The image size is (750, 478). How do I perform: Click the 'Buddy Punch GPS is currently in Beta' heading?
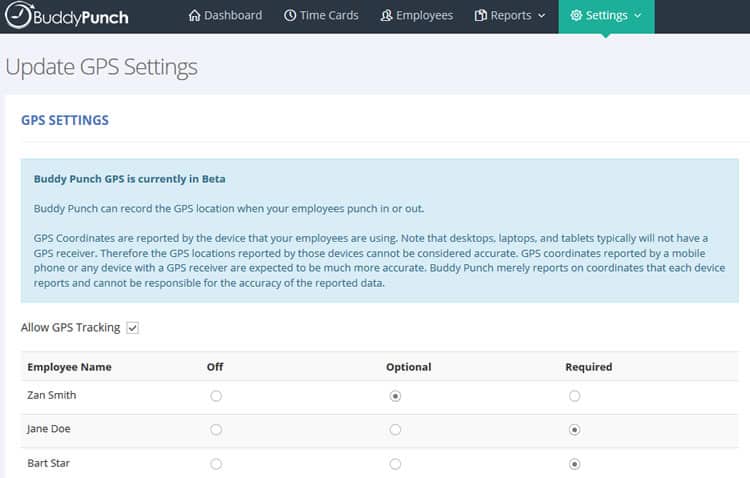coord(130,179)
